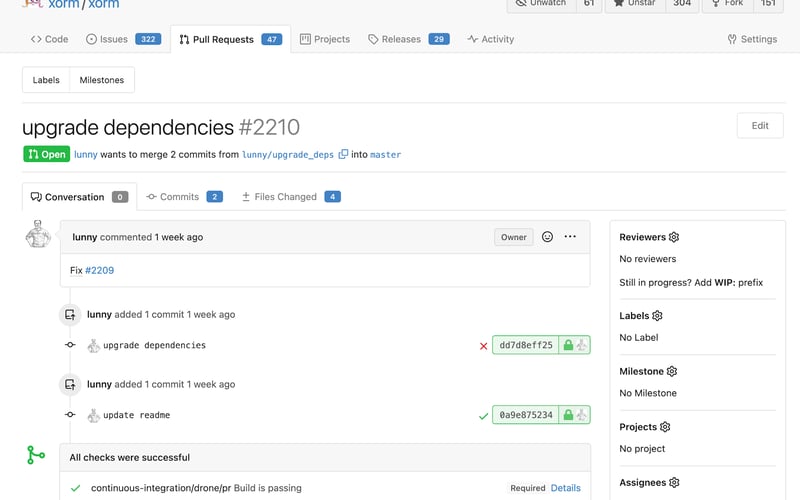Click the Unstar button
800x500 pixels.
tap(635, 4)
